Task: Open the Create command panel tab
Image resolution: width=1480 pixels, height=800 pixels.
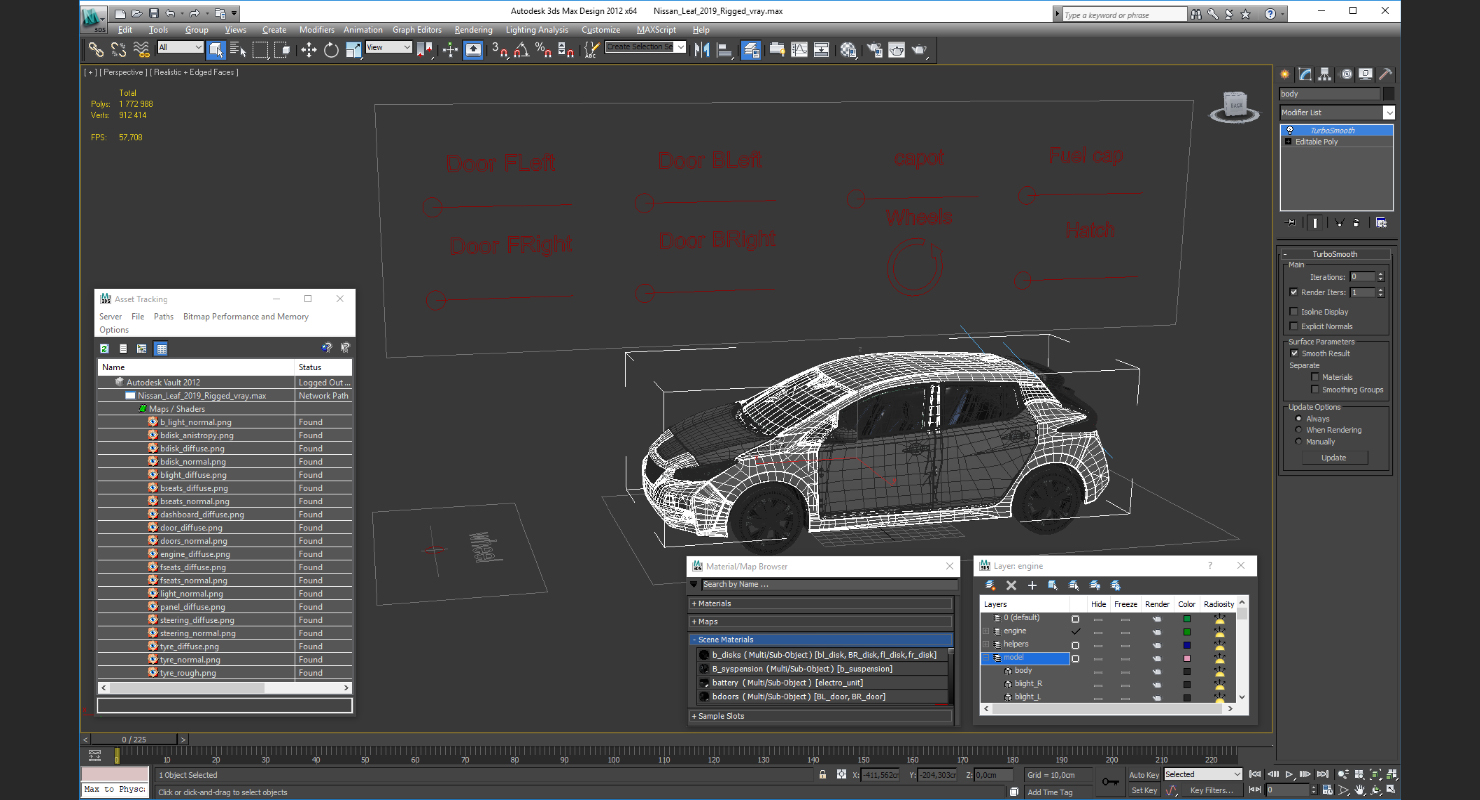Action: click(1285, 74)
